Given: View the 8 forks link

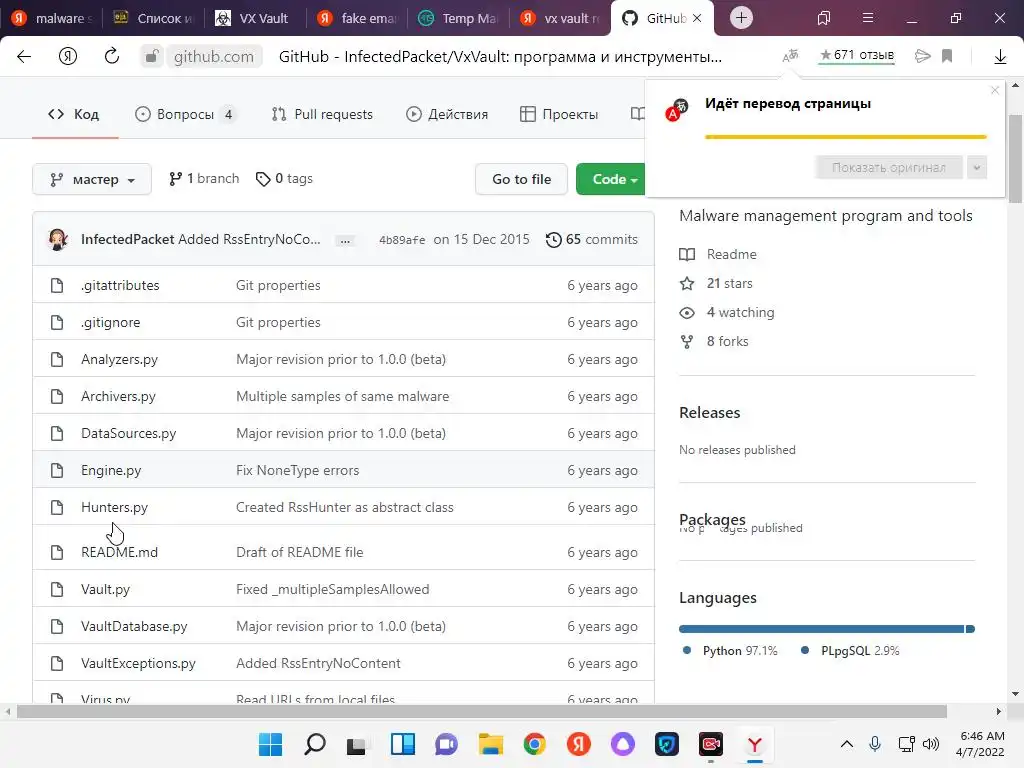Looking at the screenshot, I should tap(714, 342).
